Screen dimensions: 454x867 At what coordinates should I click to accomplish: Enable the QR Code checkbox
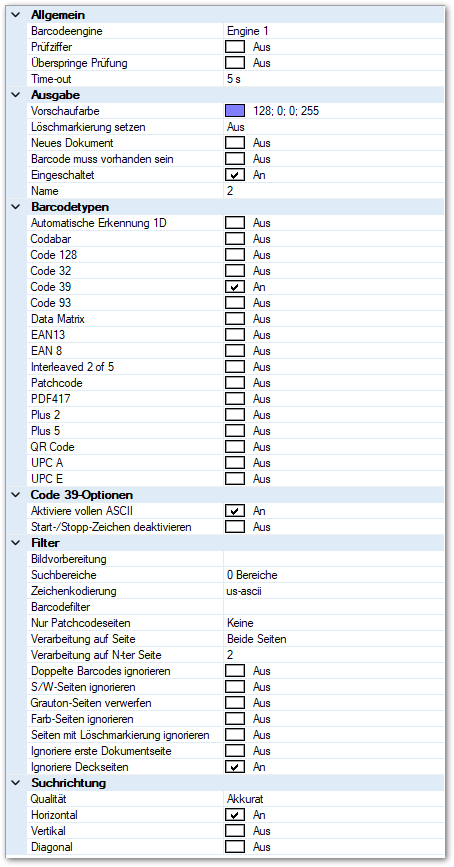[x=235, y=447]
